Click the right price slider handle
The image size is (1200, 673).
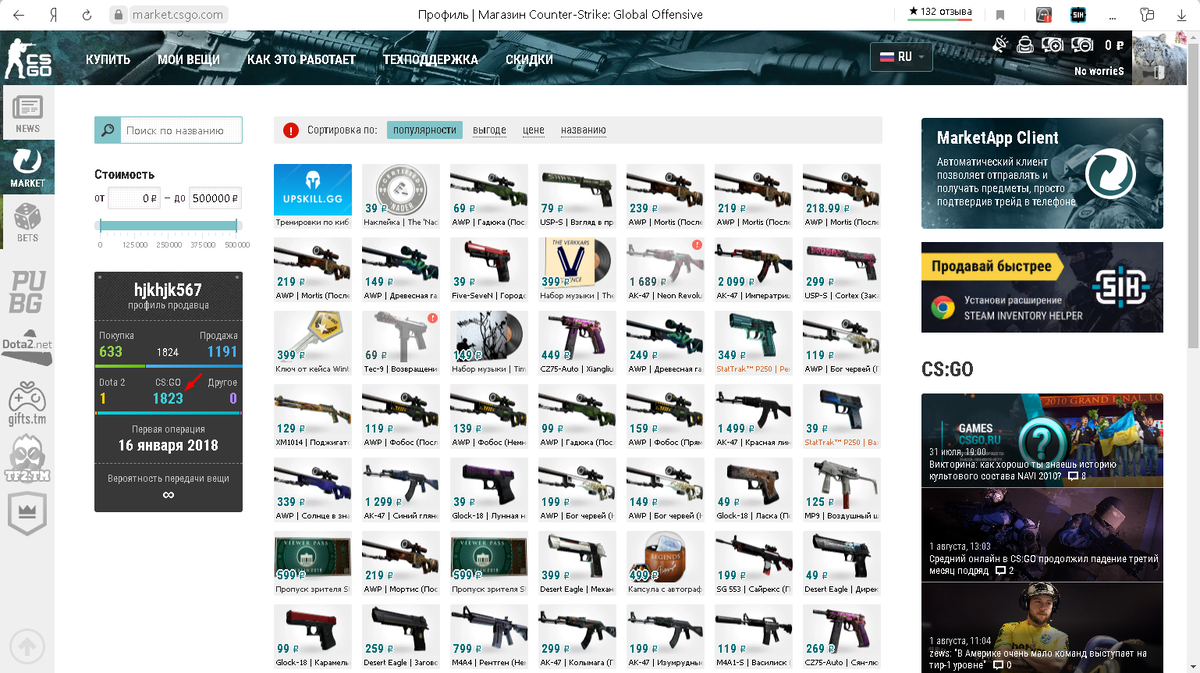[x=237, y=225]
